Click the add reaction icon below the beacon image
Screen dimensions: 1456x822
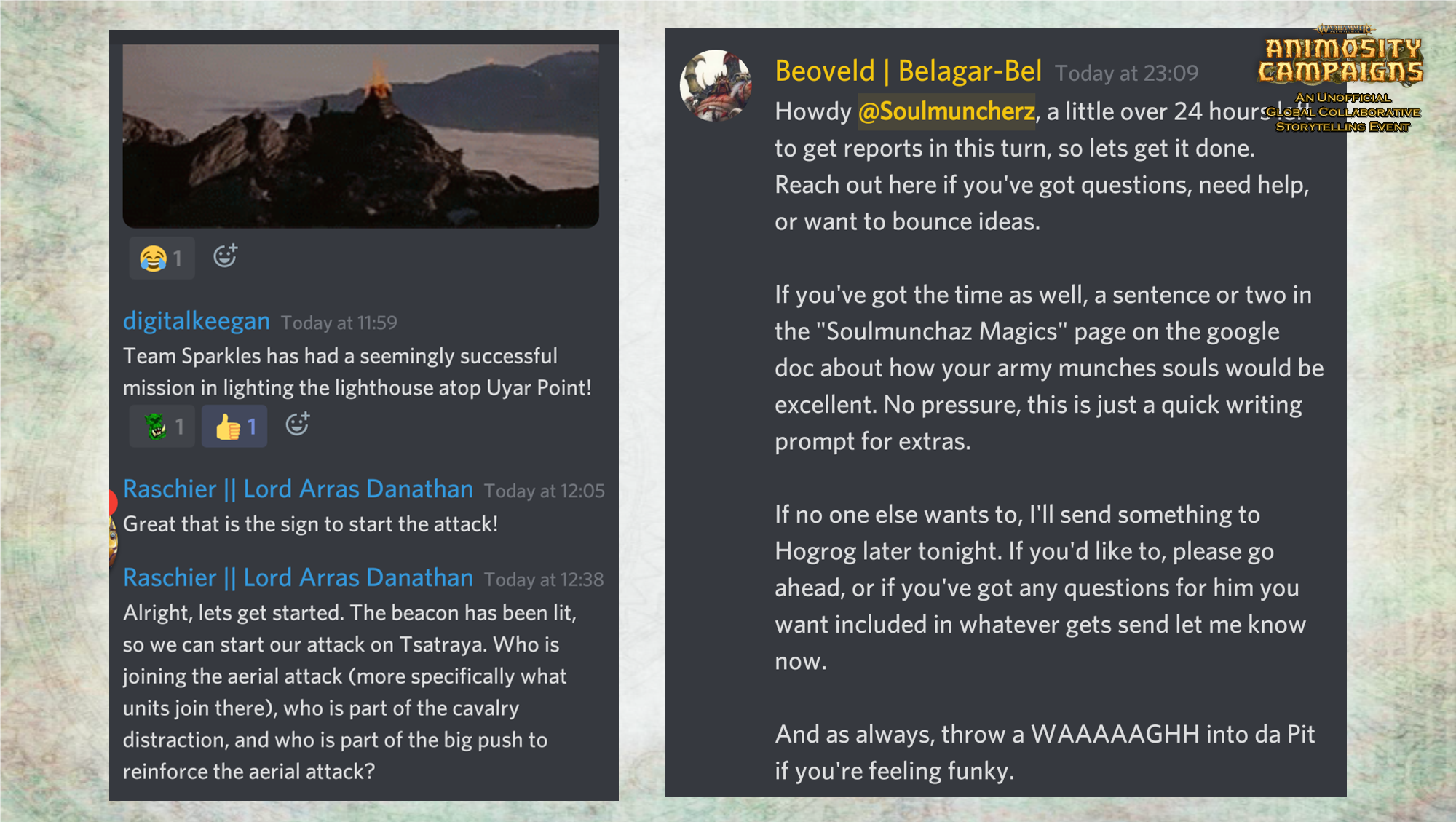(225, 256)
